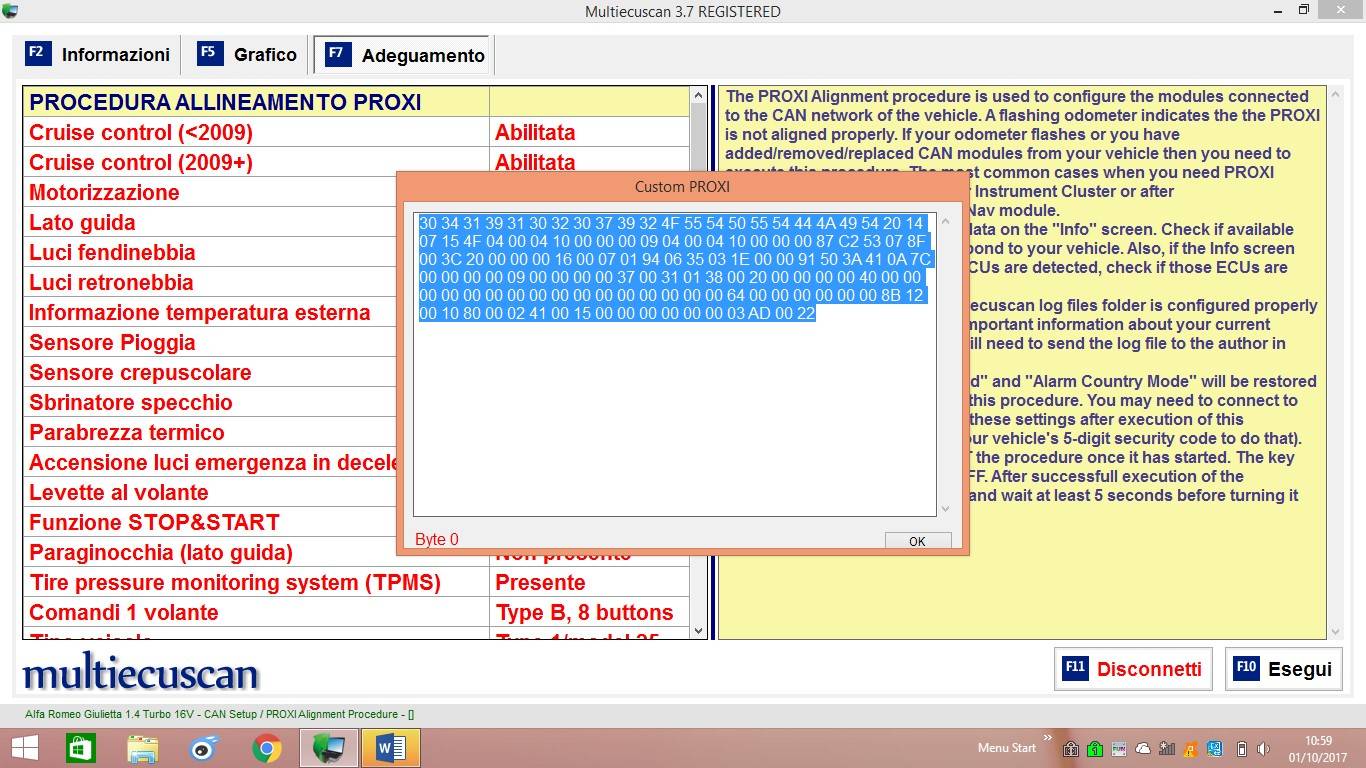
Task: Select the 'Sensore crepuscolare' parameter row
Action: point(210,373)
